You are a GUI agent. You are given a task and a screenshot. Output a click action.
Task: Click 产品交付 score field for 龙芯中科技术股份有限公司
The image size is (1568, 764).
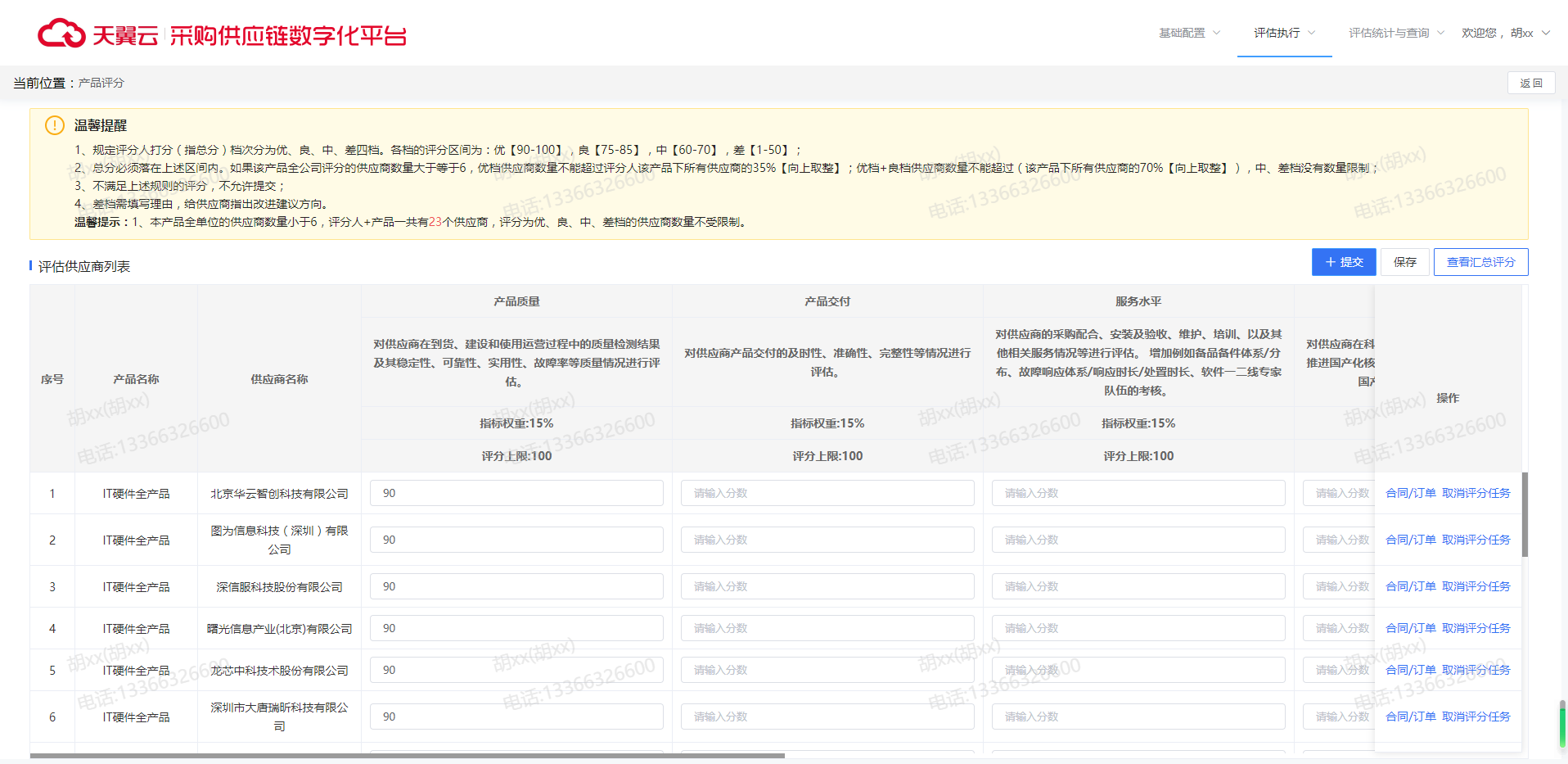827,670
